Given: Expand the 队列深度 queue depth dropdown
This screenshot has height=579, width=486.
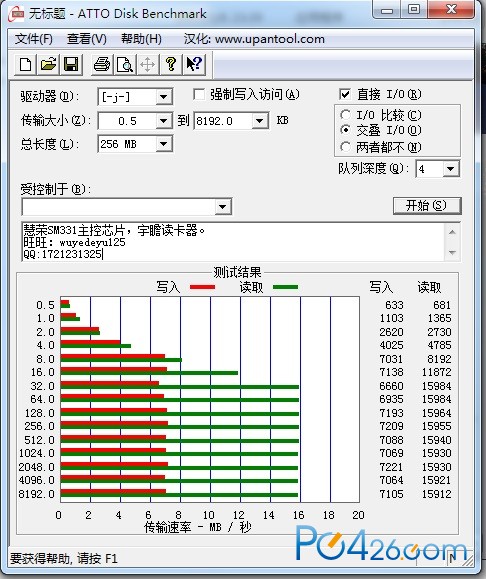Looking at the screenshot, I should pos(450,169).
